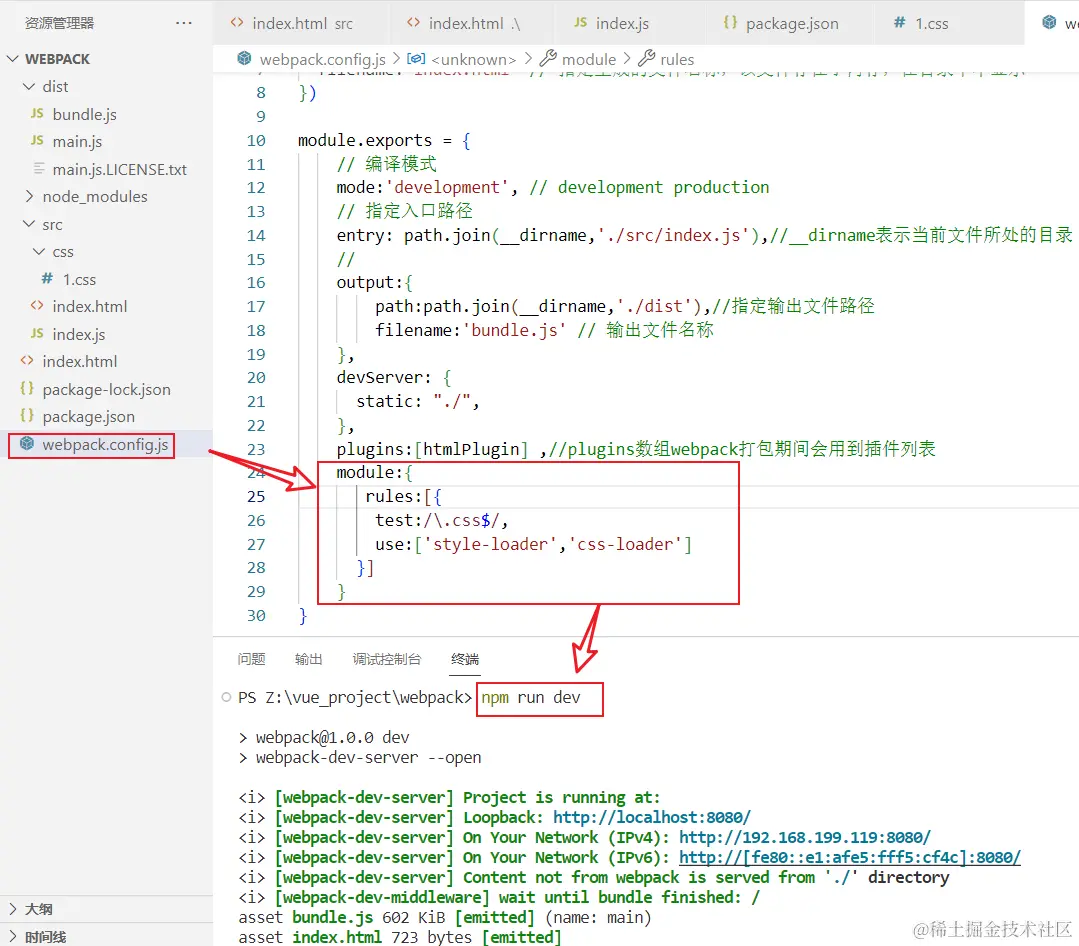Click webpack.config.js breadcrumb
This screenshot has height=946, width=1079.
322,60
